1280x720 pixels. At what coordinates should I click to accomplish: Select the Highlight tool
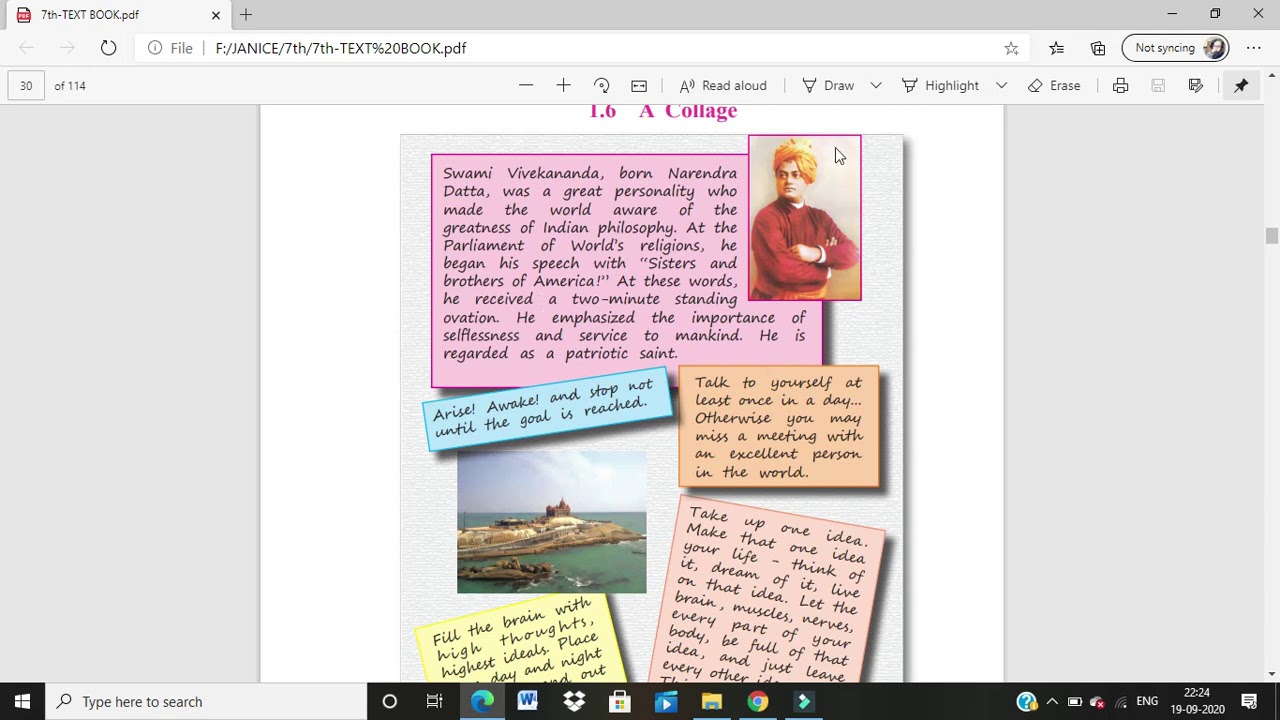941,86
